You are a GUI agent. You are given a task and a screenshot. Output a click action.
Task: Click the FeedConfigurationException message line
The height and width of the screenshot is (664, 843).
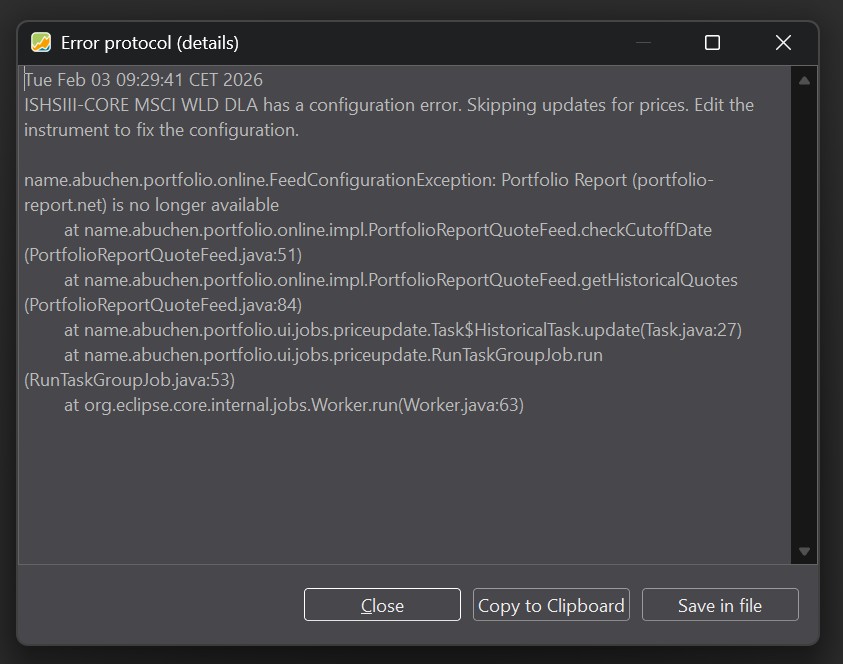tap(368, 180)
